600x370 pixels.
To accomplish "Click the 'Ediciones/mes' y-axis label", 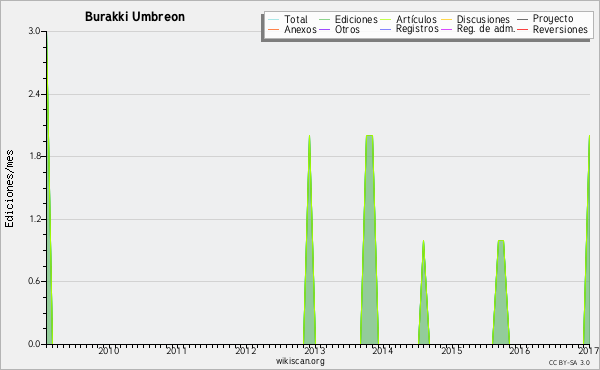I will pyautogui.click(x=9, y=189).
